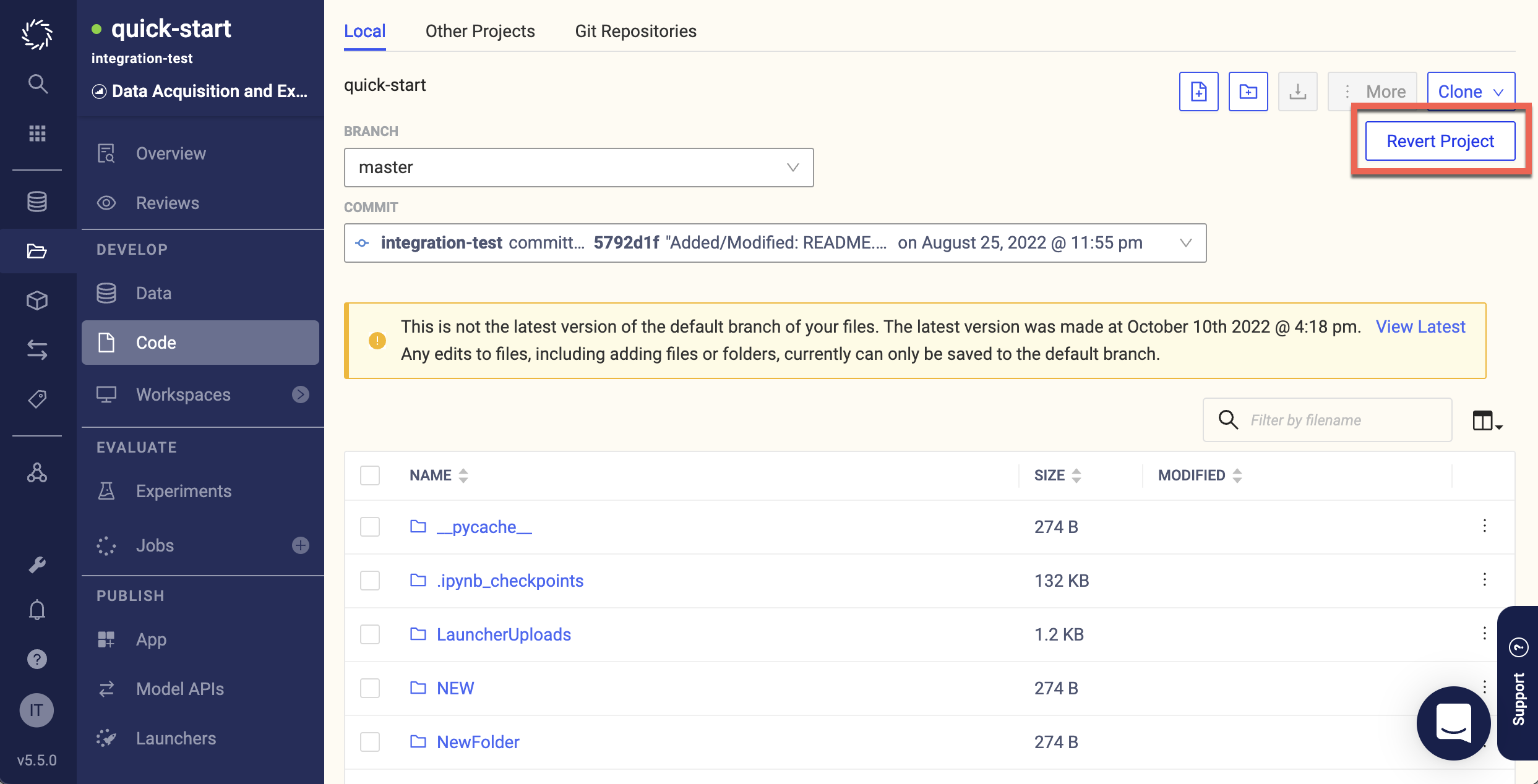
Task: Open the cube environments icon in rail
Action: click(x=37, y=300)
